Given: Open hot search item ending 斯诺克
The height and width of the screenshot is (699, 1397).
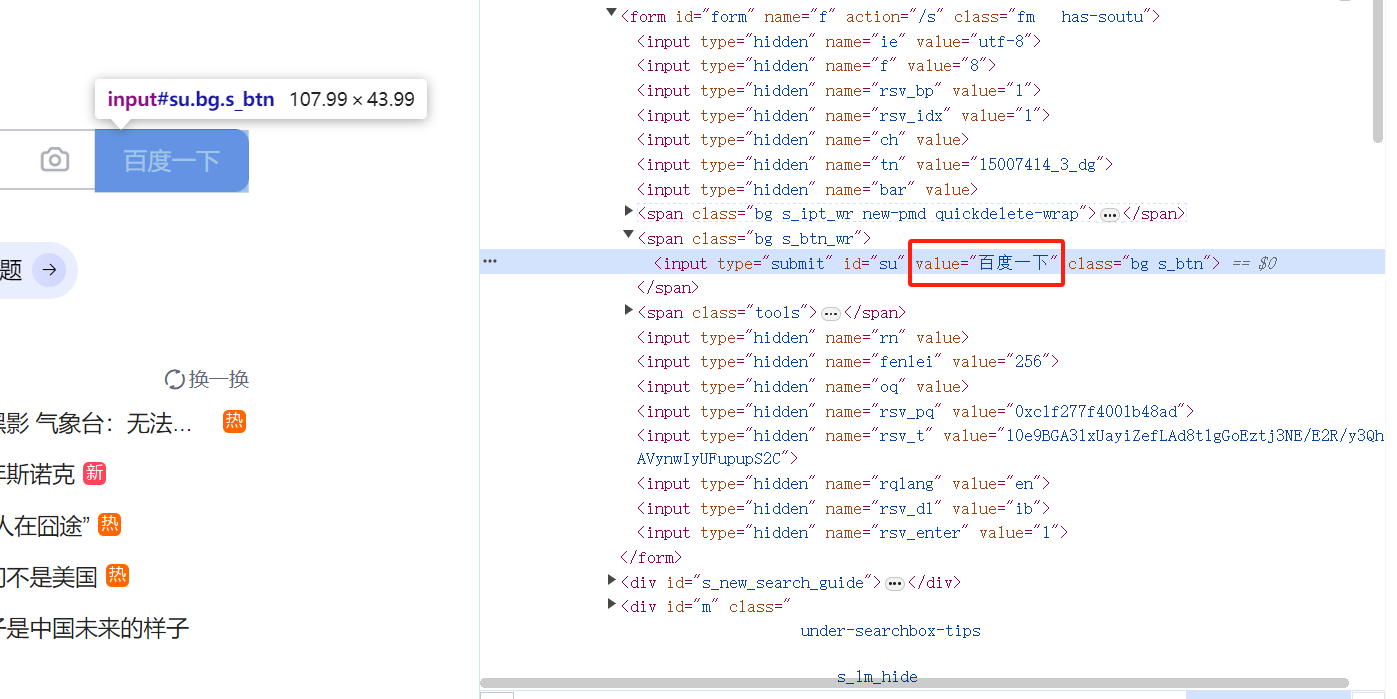Looking at the screenshot, I should (38, 474).
